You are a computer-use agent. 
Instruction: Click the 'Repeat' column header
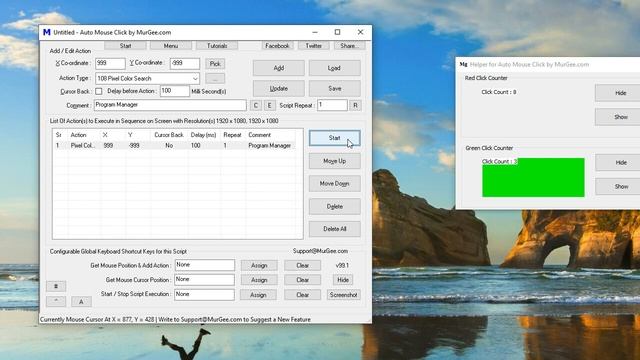coord(232,135)
